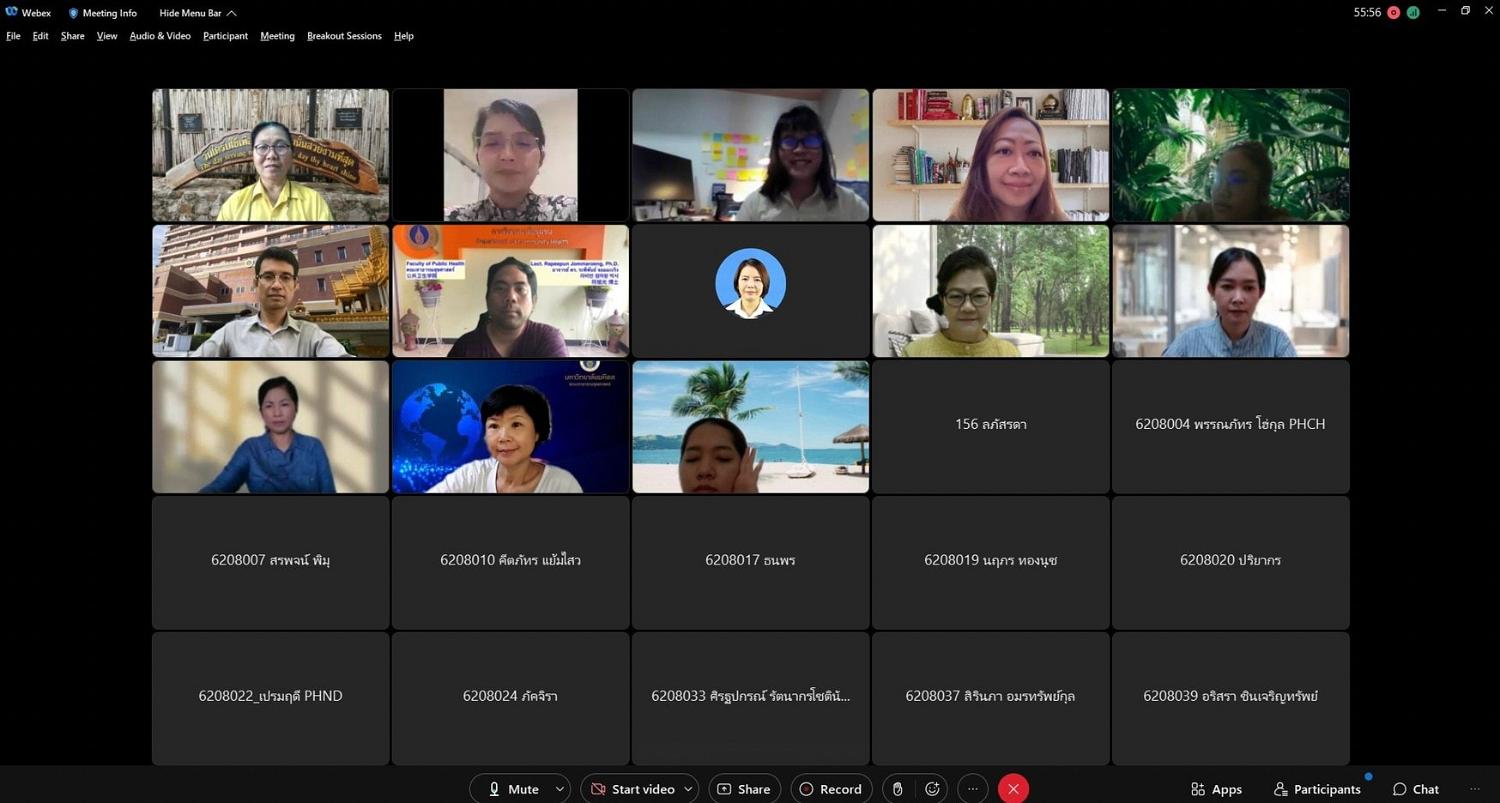Select the tile labeled 6208039
The width and height of the screenshot is (1500, 803).
coord(1231,699)
